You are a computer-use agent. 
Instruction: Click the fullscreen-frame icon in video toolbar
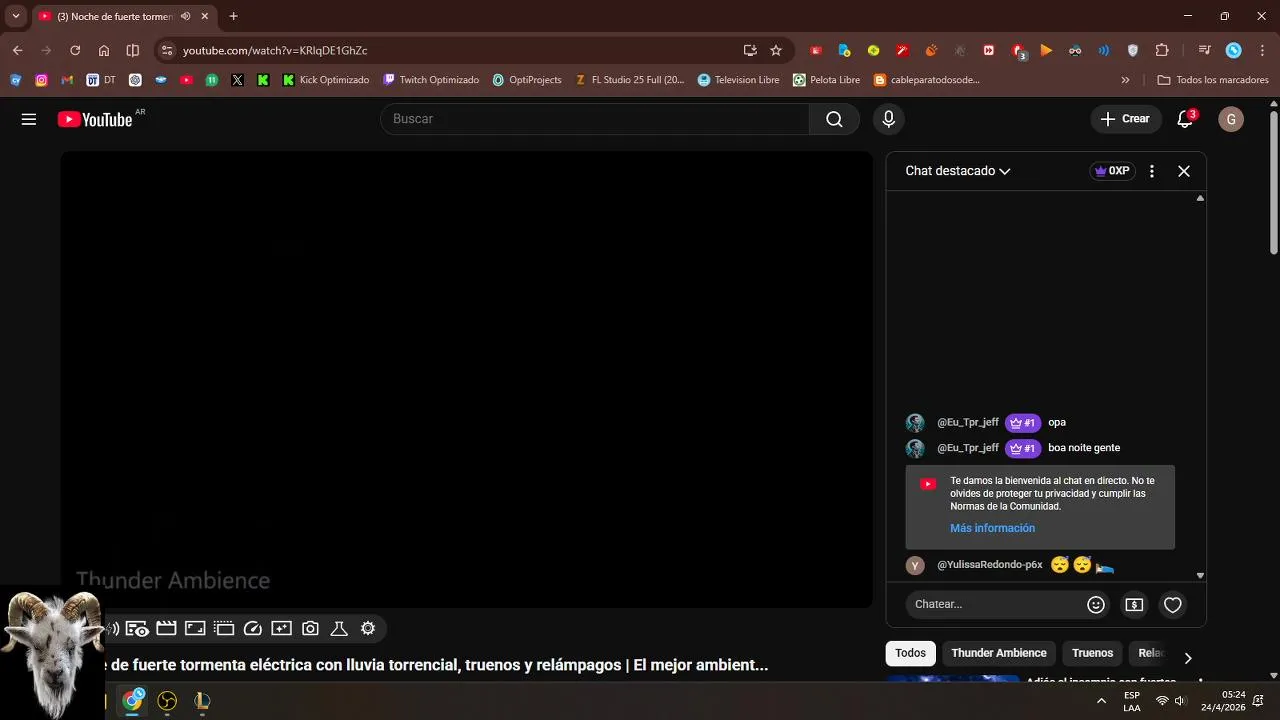click(195, 628)
